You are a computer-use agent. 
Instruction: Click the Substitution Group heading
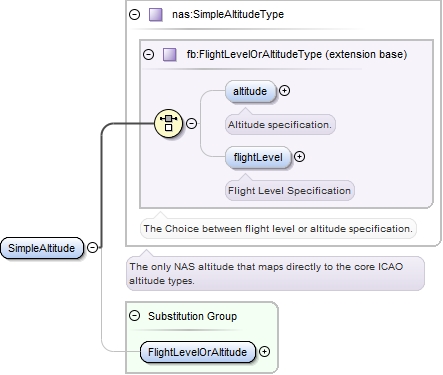tap(193, 316)
